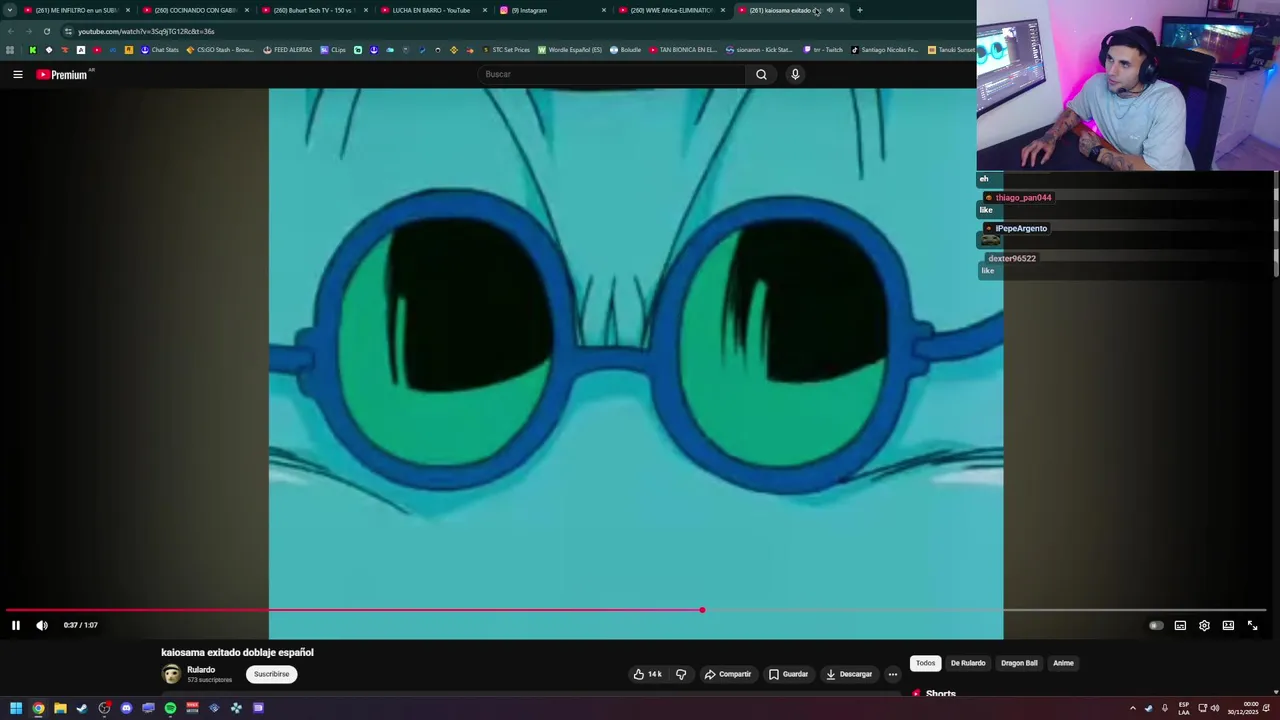Like the video (14 k thumbs up)
Image resolution: width=1280 pixels, height=720 pixels.
click(647, 674)
